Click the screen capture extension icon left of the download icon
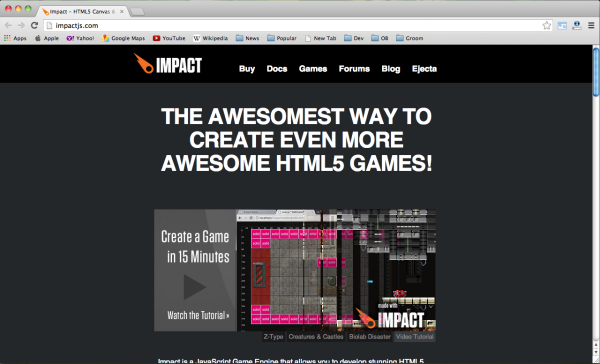The height and width of the screenshot is (364, 600). click(x=562, y=26)
